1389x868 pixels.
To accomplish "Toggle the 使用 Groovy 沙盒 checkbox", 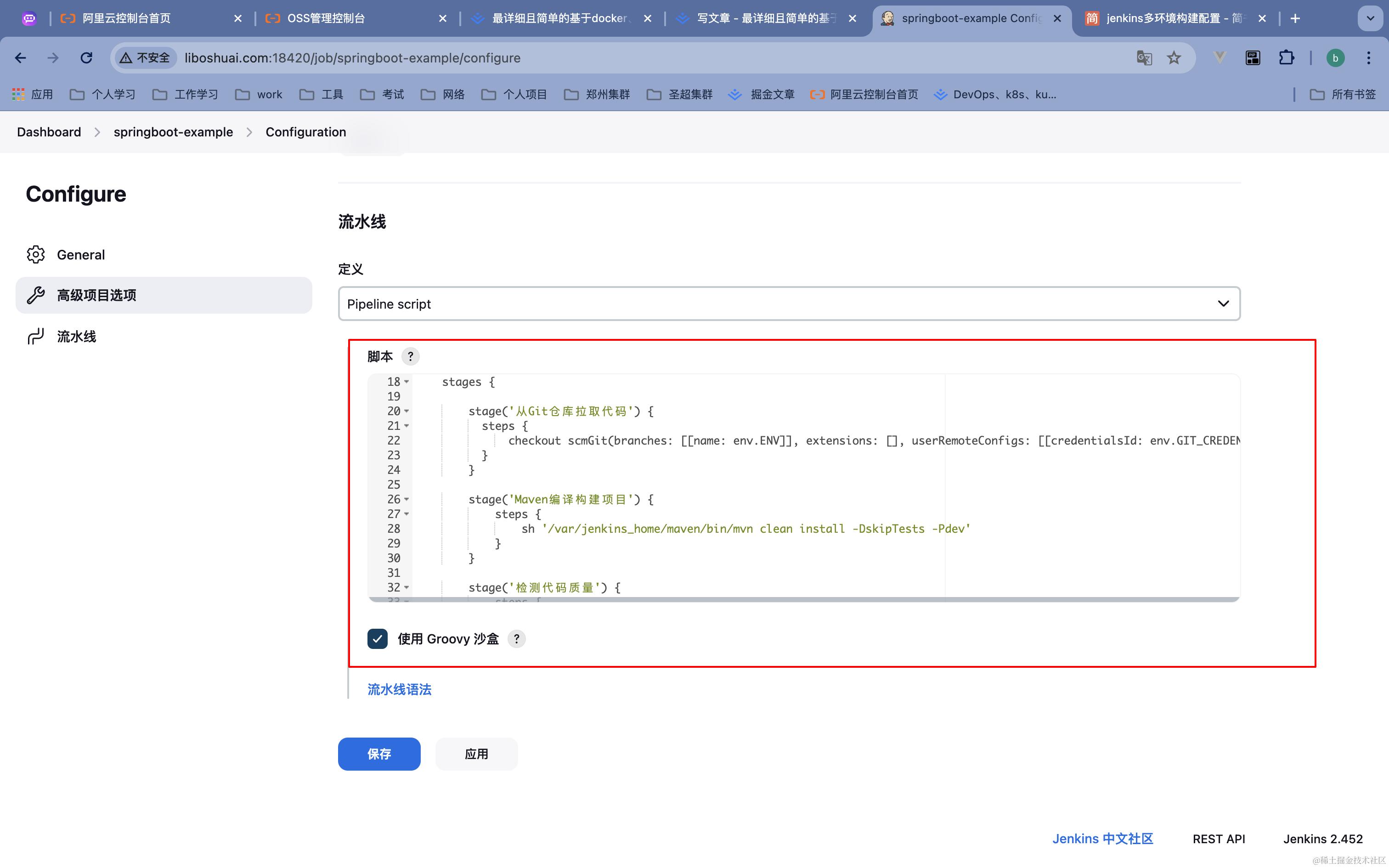I will tap(377, 639).
